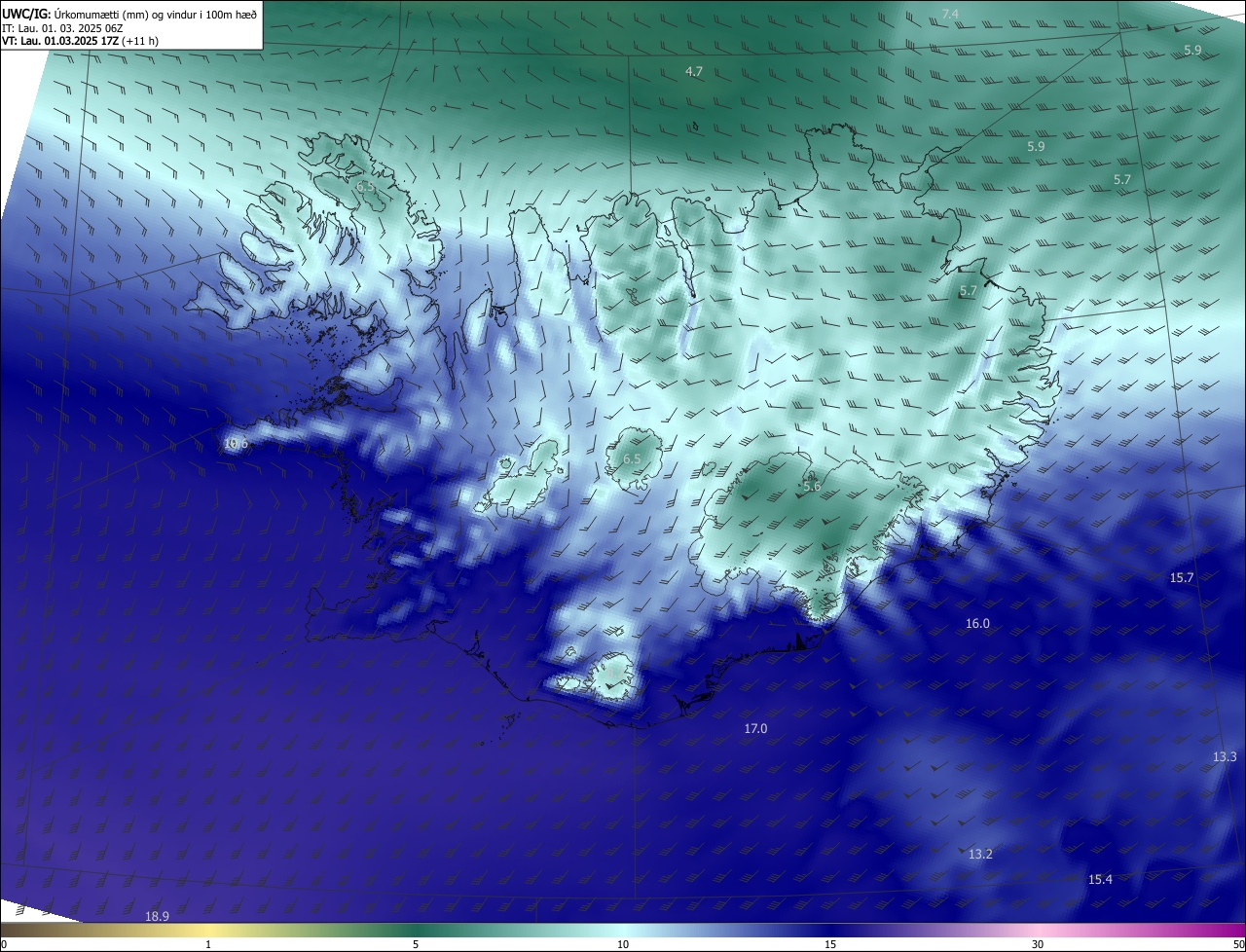The height and width of the screenshot is (952, 1246).
Task: Click the 30 tick label on the color scale
Action: pyautogui.click(x=1038, y=944)
